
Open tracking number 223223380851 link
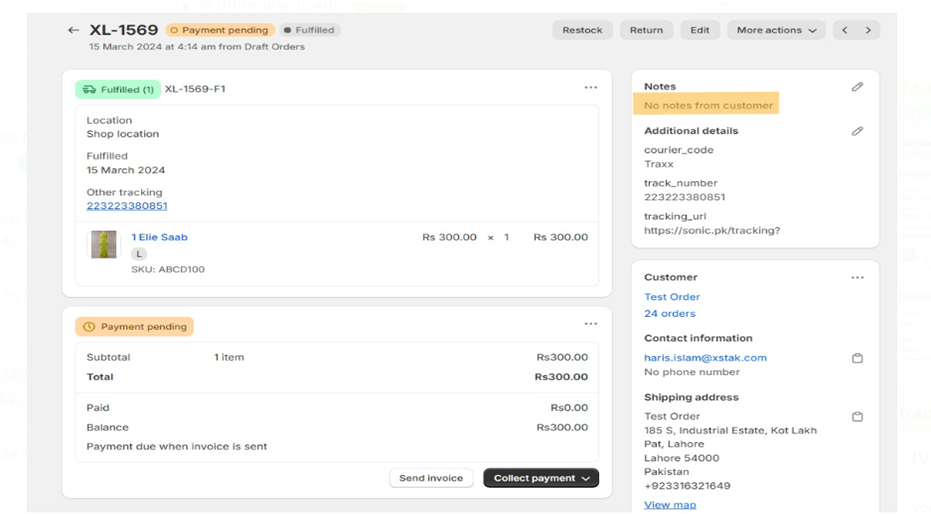[x=127, y=206]
